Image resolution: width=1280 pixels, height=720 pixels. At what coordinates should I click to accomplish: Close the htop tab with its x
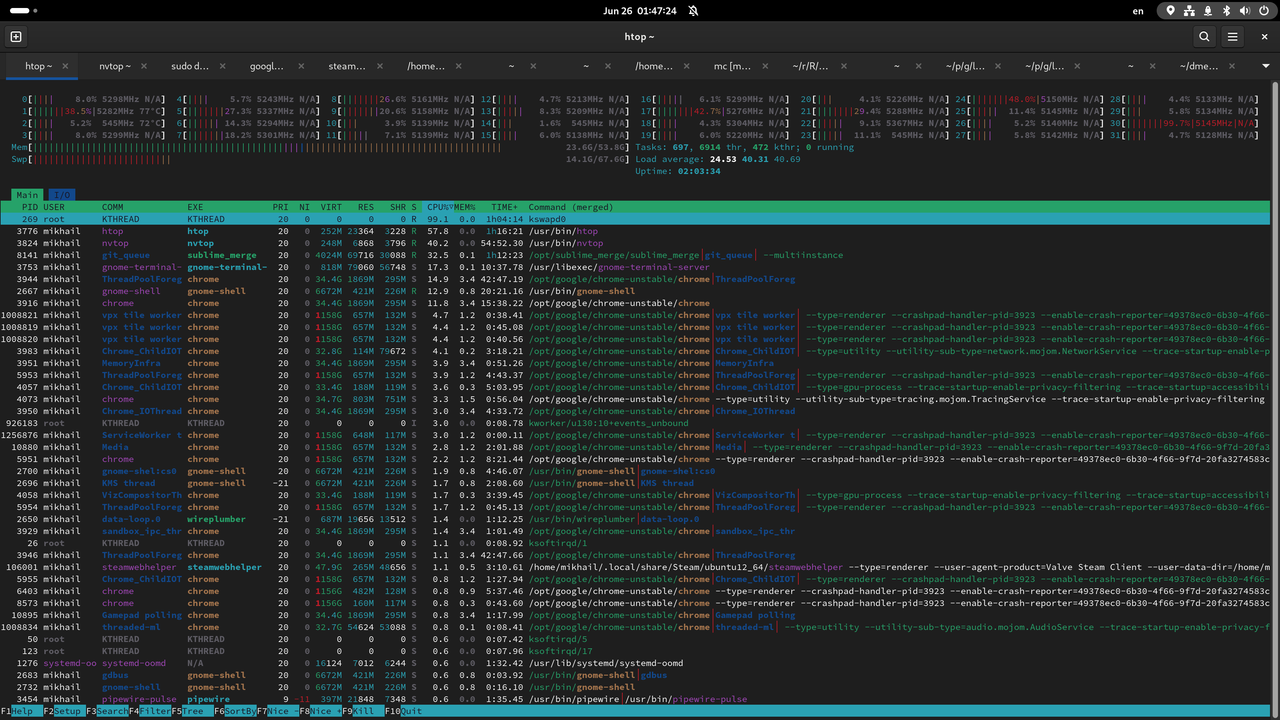pyautogui.click(x=65, y=66)
